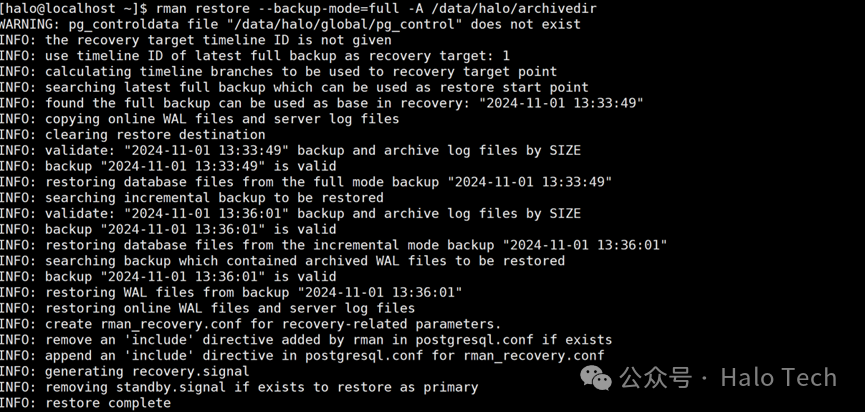Click the "create rman_recovery.conf" line

pos(250,324)
